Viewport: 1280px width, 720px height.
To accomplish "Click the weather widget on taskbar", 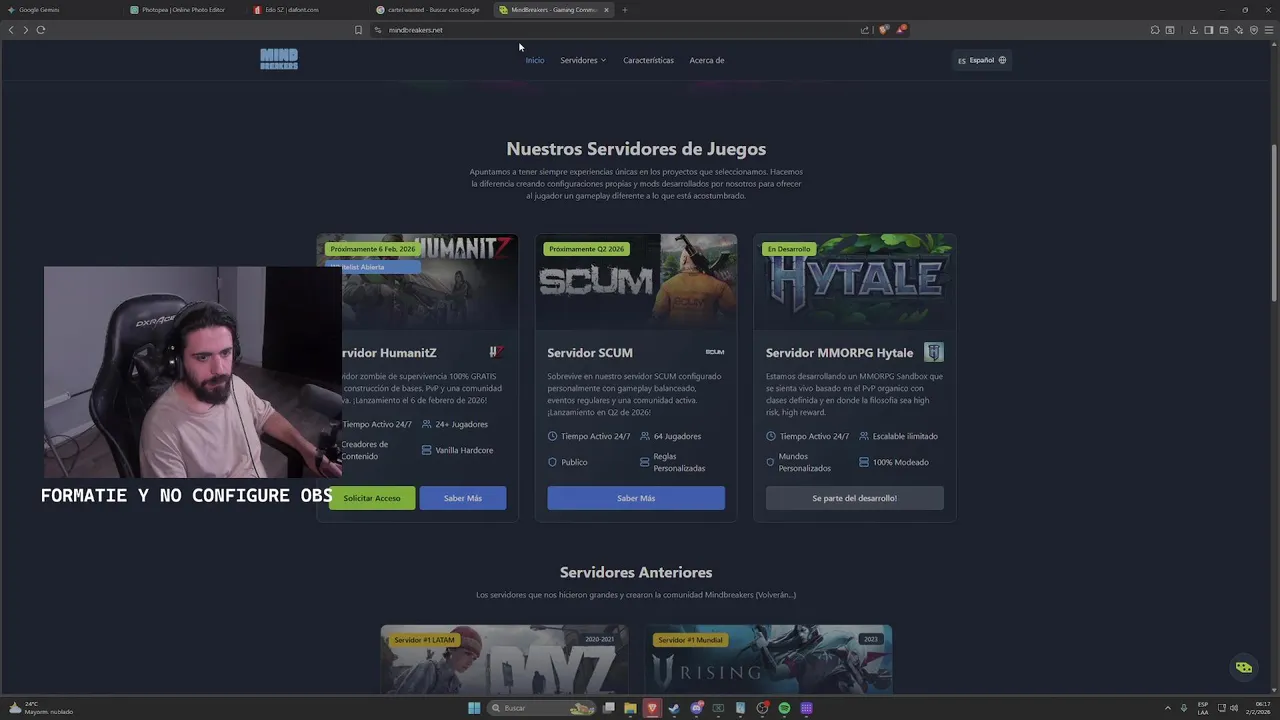I will coord(40,708).
